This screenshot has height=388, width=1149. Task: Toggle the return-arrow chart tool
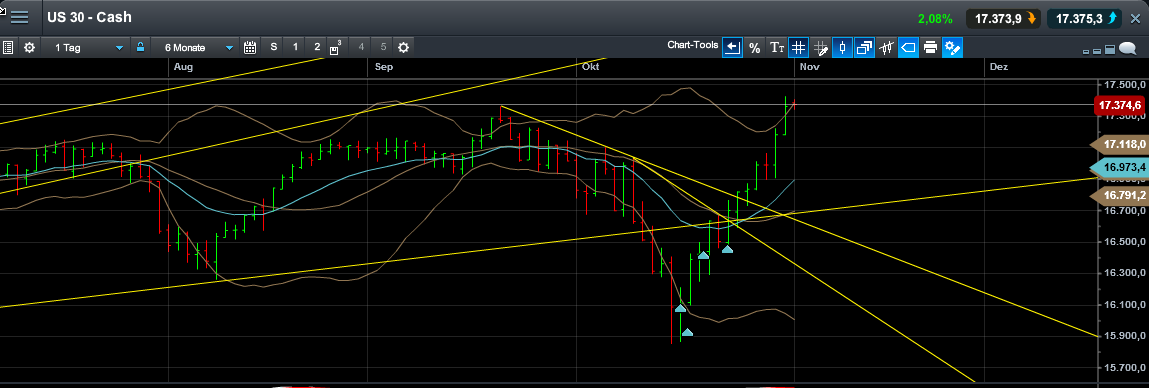(x=732, y=48)
